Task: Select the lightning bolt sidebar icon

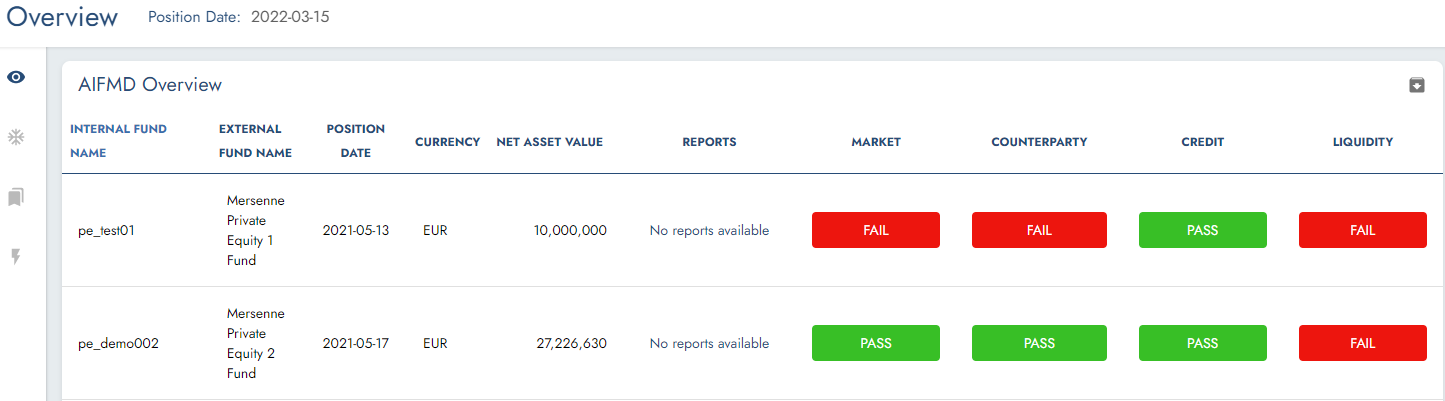Action: 16,257
